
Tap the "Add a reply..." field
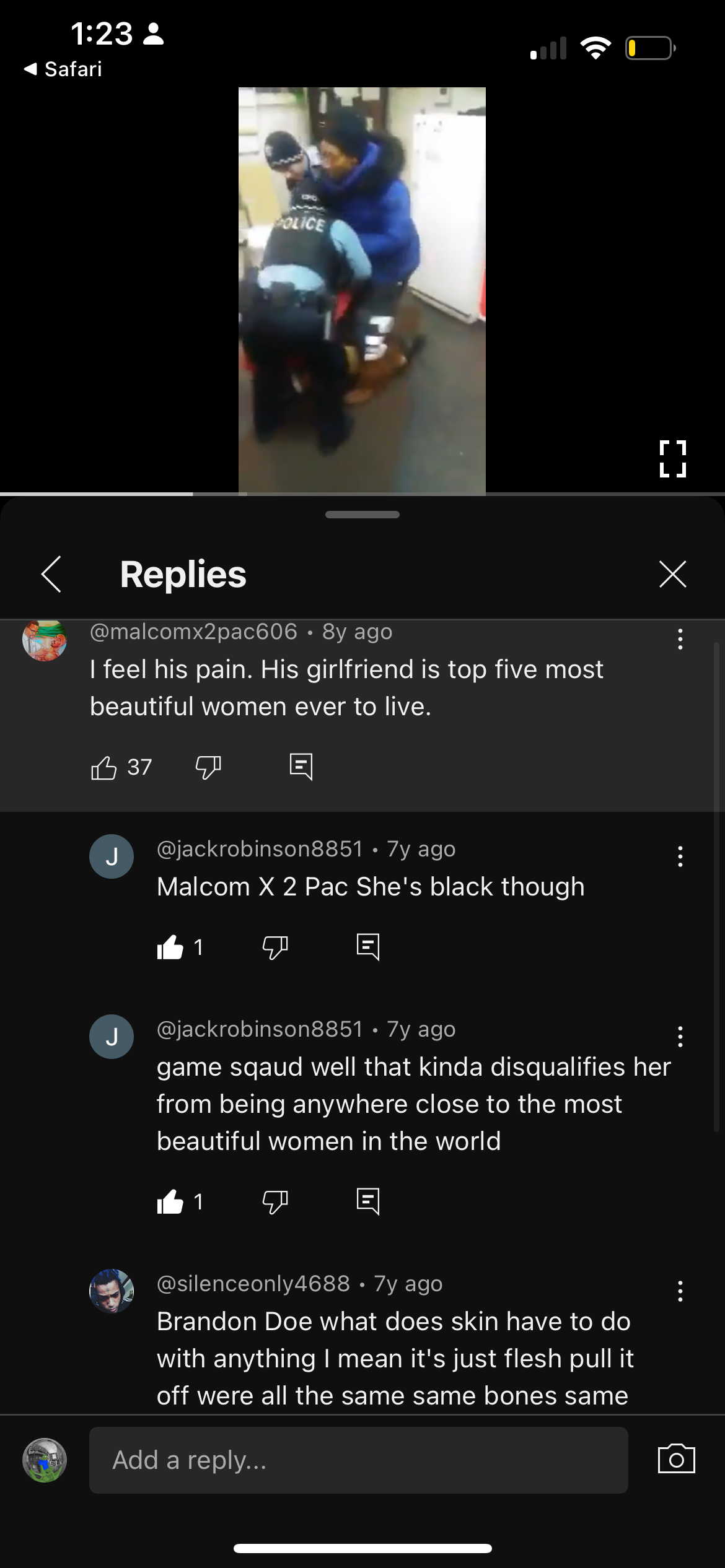pyautogui.click(x=359, y=1460)
